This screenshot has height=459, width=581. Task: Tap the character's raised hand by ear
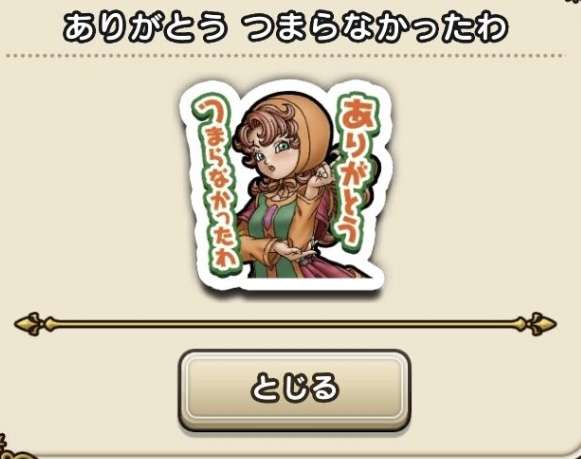(x=323, y=171)
